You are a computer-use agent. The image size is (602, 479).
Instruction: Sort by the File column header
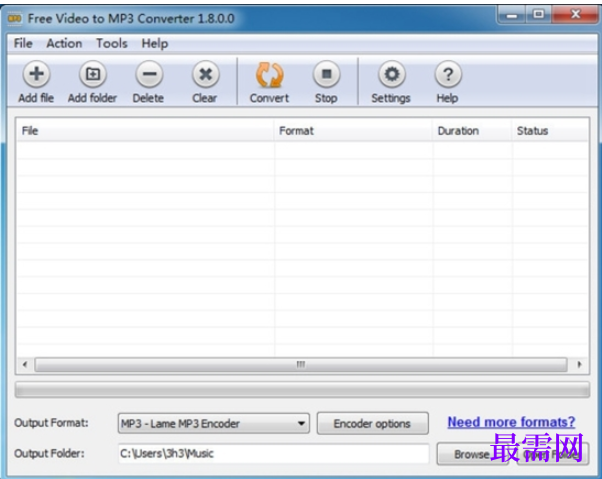click(145, 131)
